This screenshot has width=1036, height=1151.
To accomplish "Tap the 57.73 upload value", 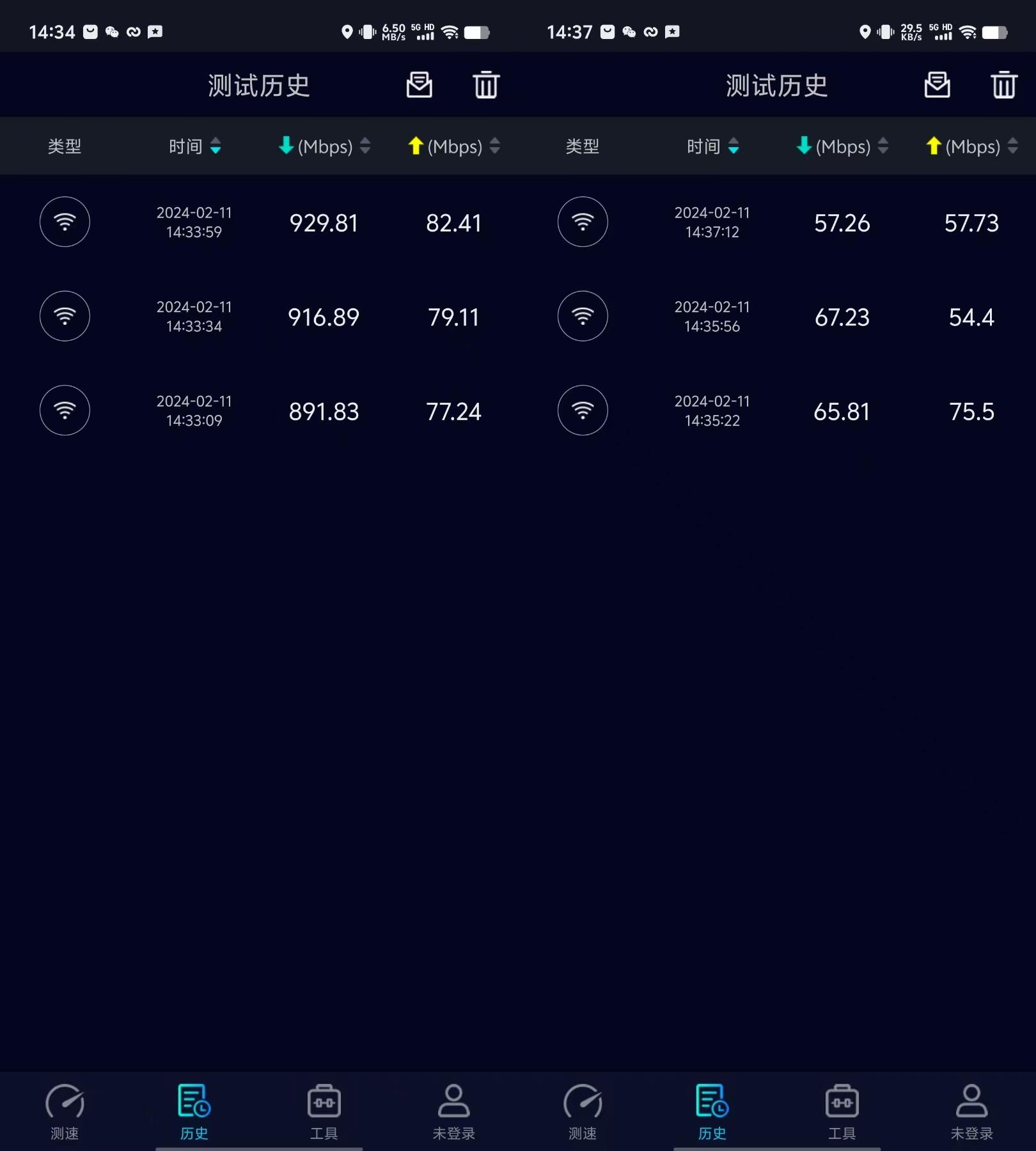I will (971, 223).
